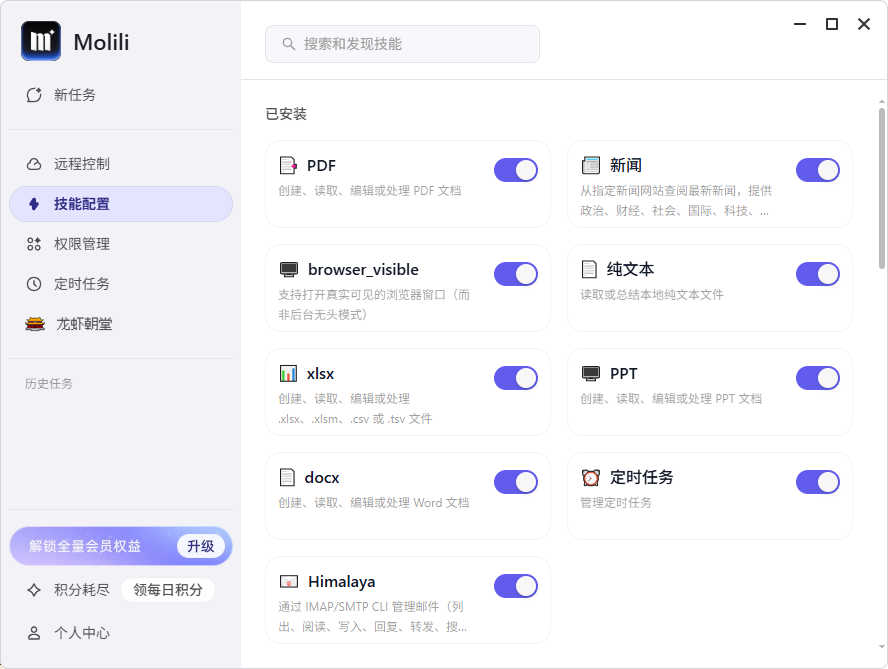Viewport: 888px width, 669px height.
Task: Click the Molili app logo icon
Action: (41, 41)
